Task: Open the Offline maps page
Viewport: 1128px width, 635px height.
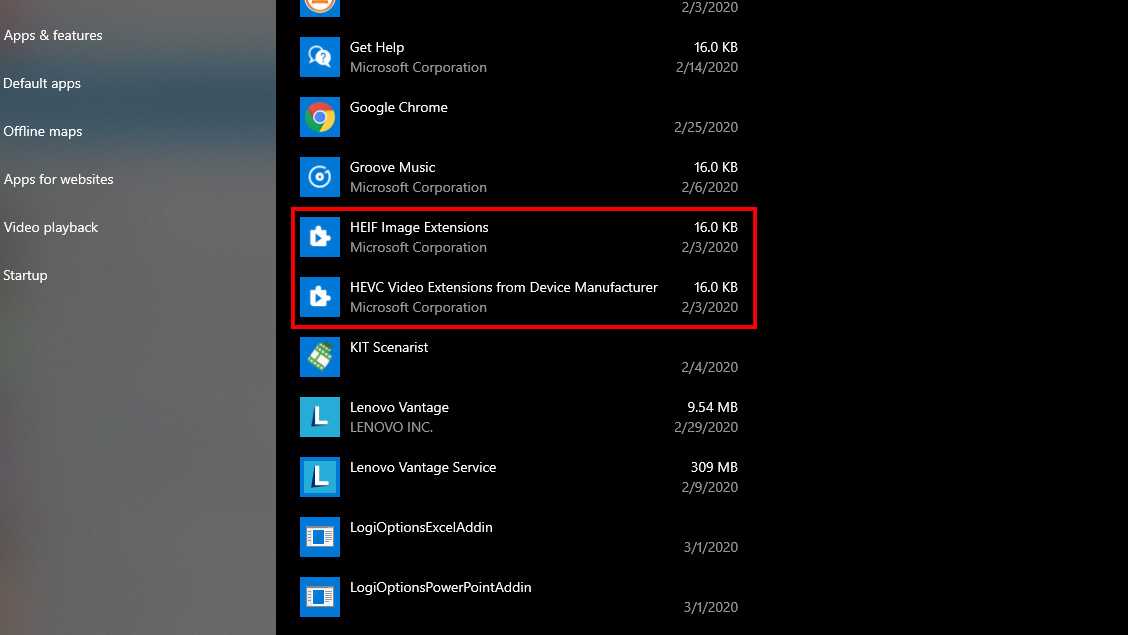Action: coord(43,131)
